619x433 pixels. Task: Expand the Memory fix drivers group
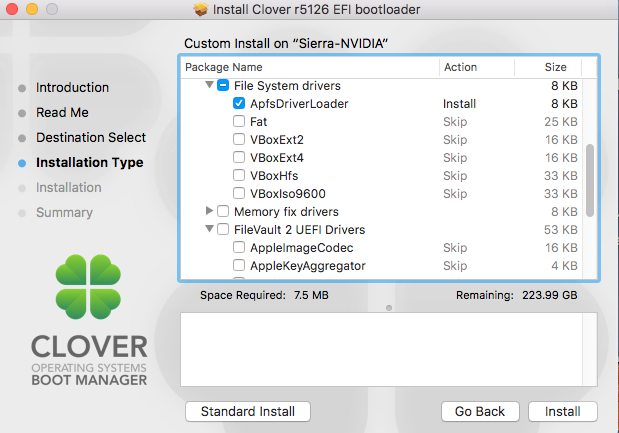[210, 211]
